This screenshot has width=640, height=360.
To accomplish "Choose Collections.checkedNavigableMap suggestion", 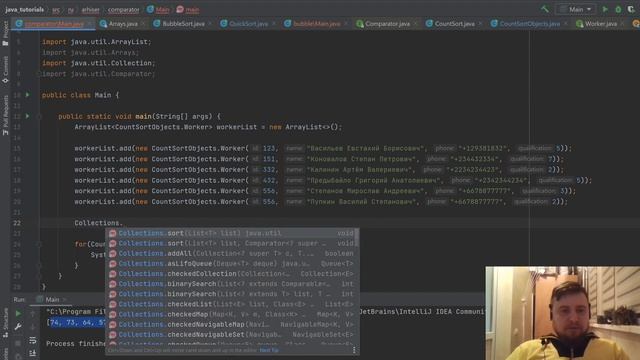I will [x=231, y=324].
